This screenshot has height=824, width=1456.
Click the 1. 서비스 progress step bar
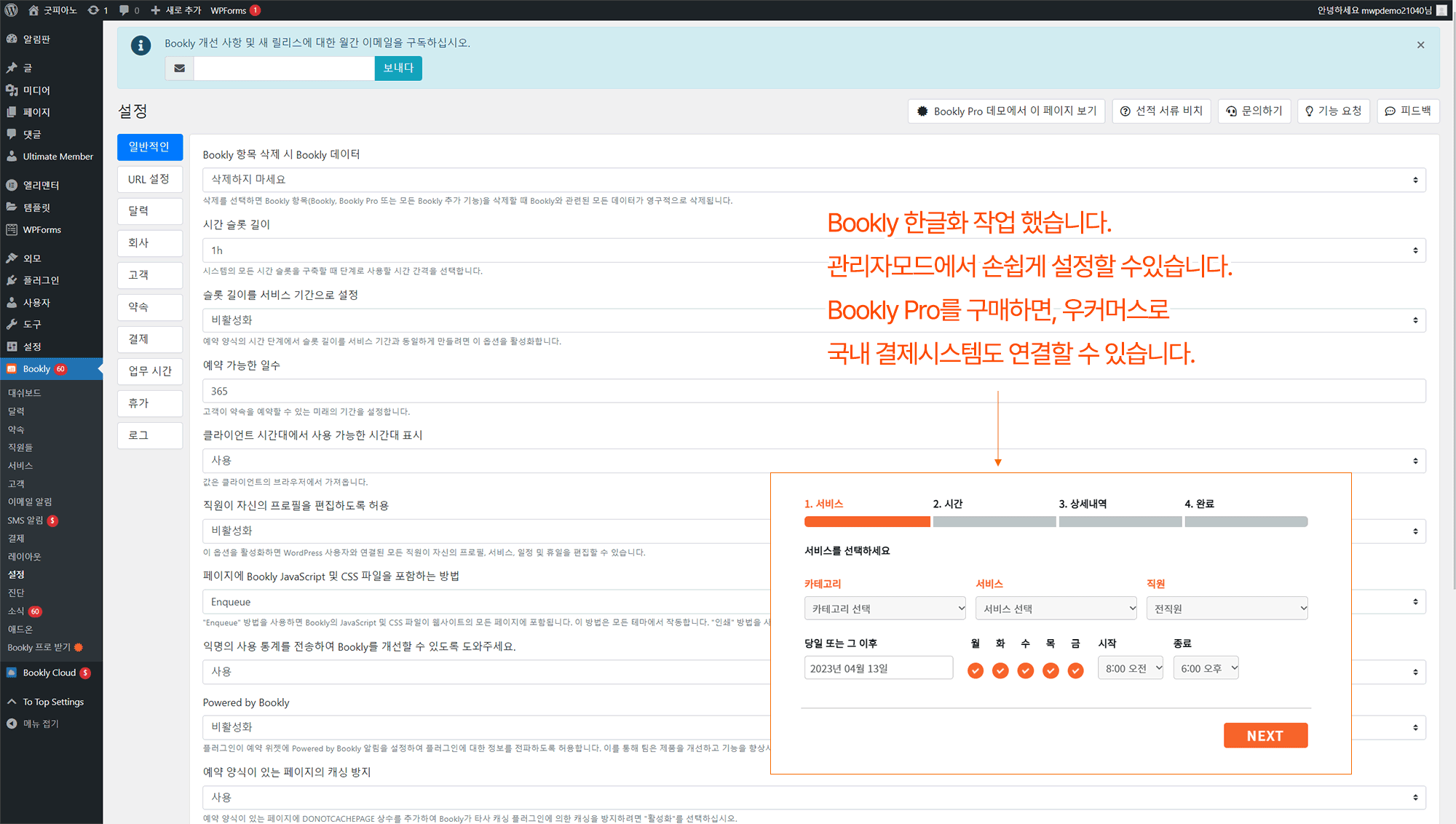867,521
